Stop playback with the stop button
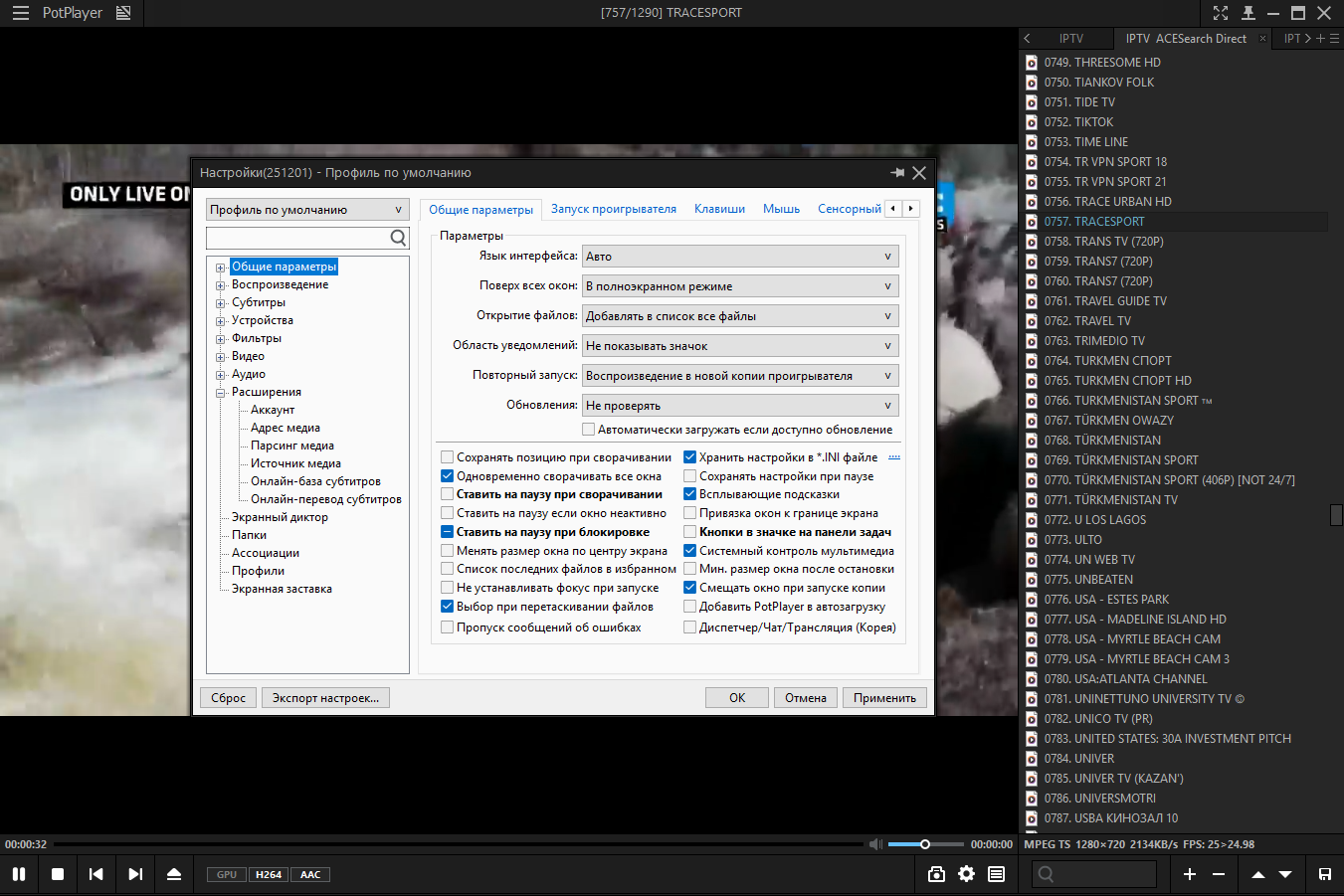The width and height of the screenshot is (1344, 896). [58, 874]
